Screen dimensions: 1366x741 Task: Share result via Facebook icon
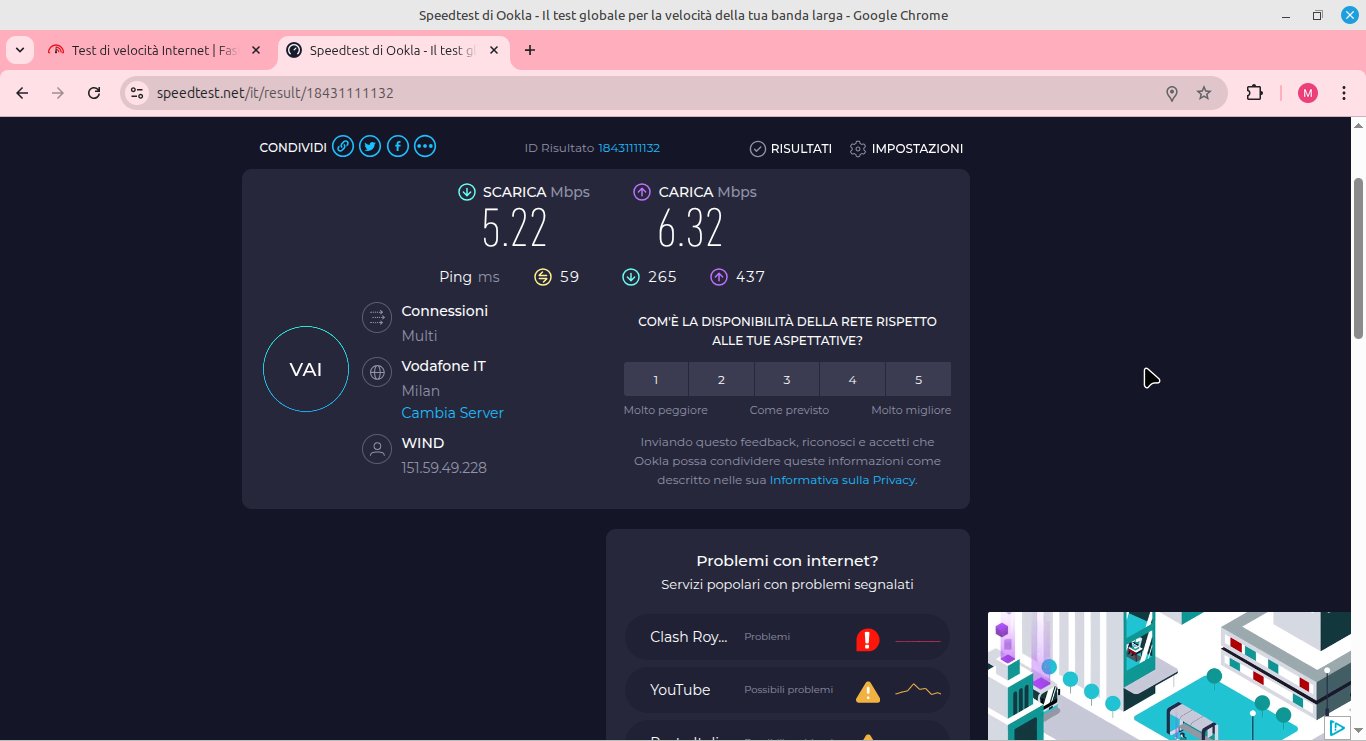(397, 147)
